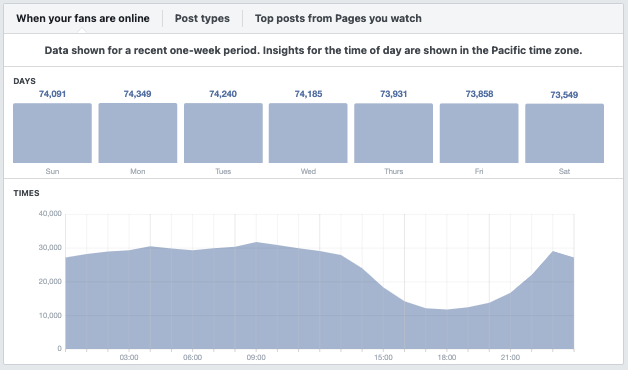Click the 03:00 marker on the time axis

(129, 357)
